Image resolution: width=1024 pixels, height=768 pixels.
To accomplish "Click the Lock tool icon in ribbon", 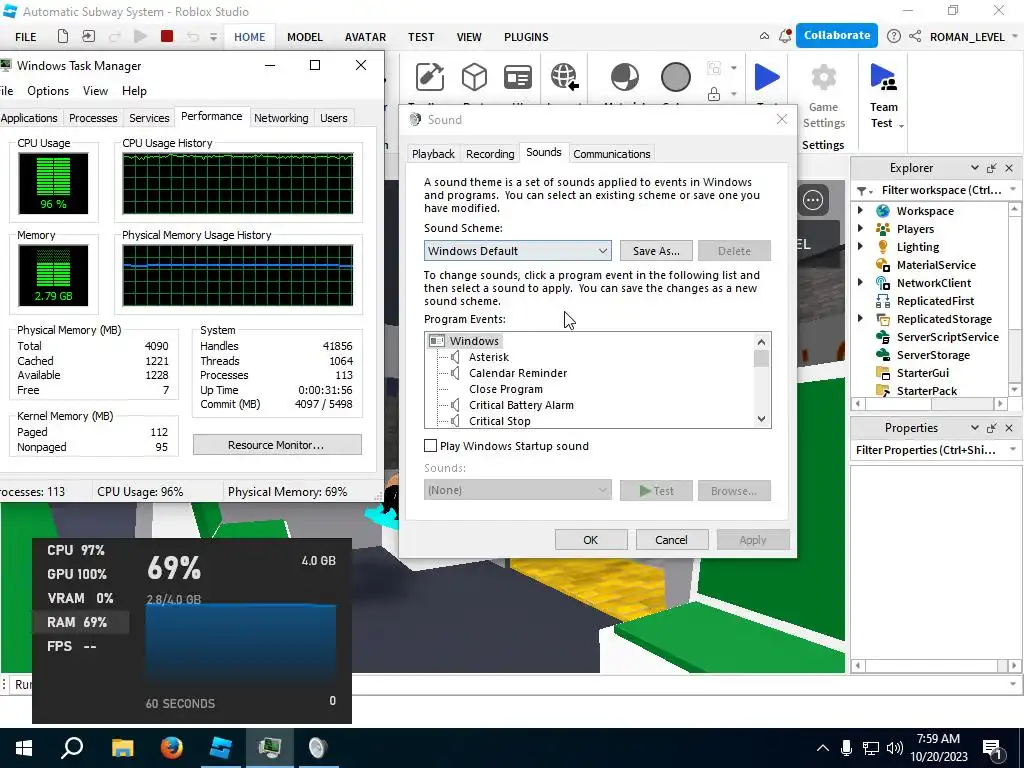I will click(x=714, y=94).
